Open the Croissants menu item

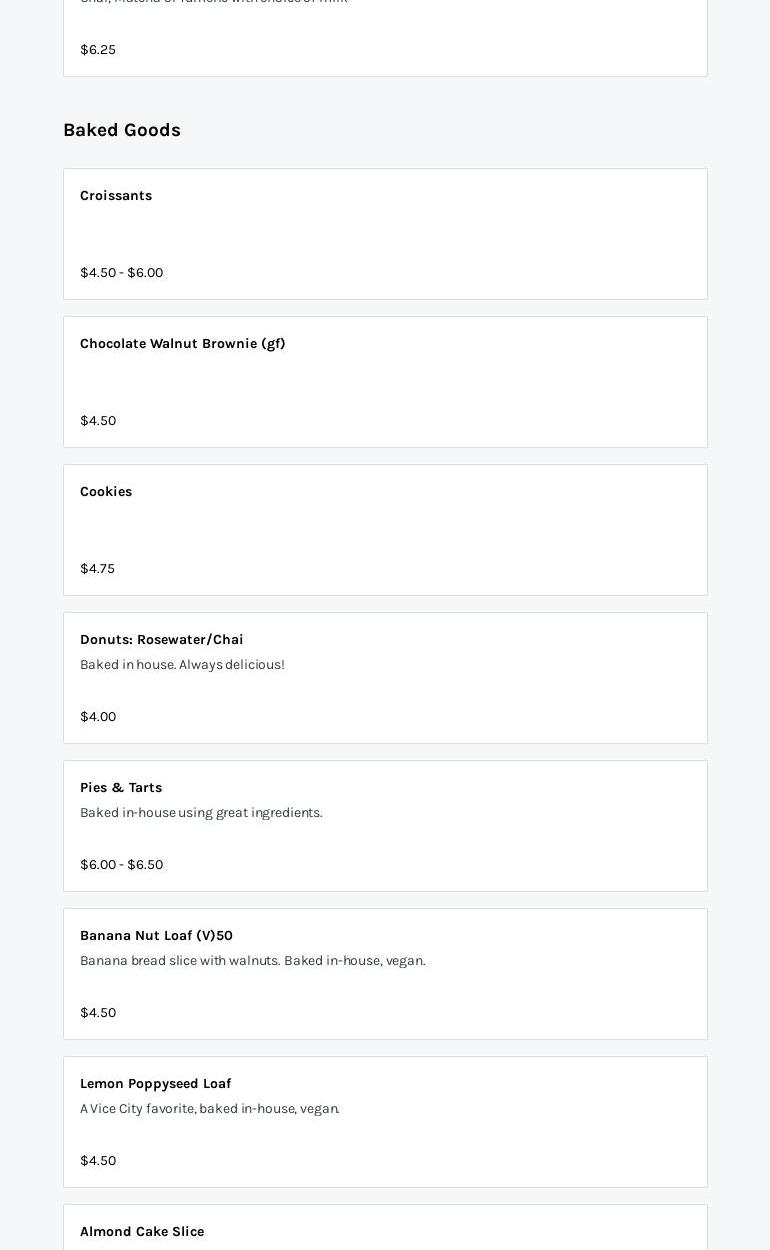pyautogui.click(x=385, y=234)
